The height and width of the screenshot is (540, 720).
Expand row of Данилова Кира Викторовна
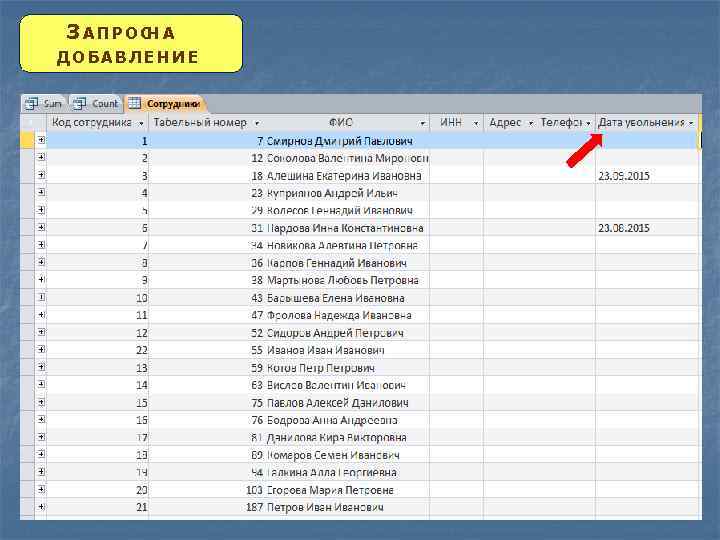tap(41, 437)
